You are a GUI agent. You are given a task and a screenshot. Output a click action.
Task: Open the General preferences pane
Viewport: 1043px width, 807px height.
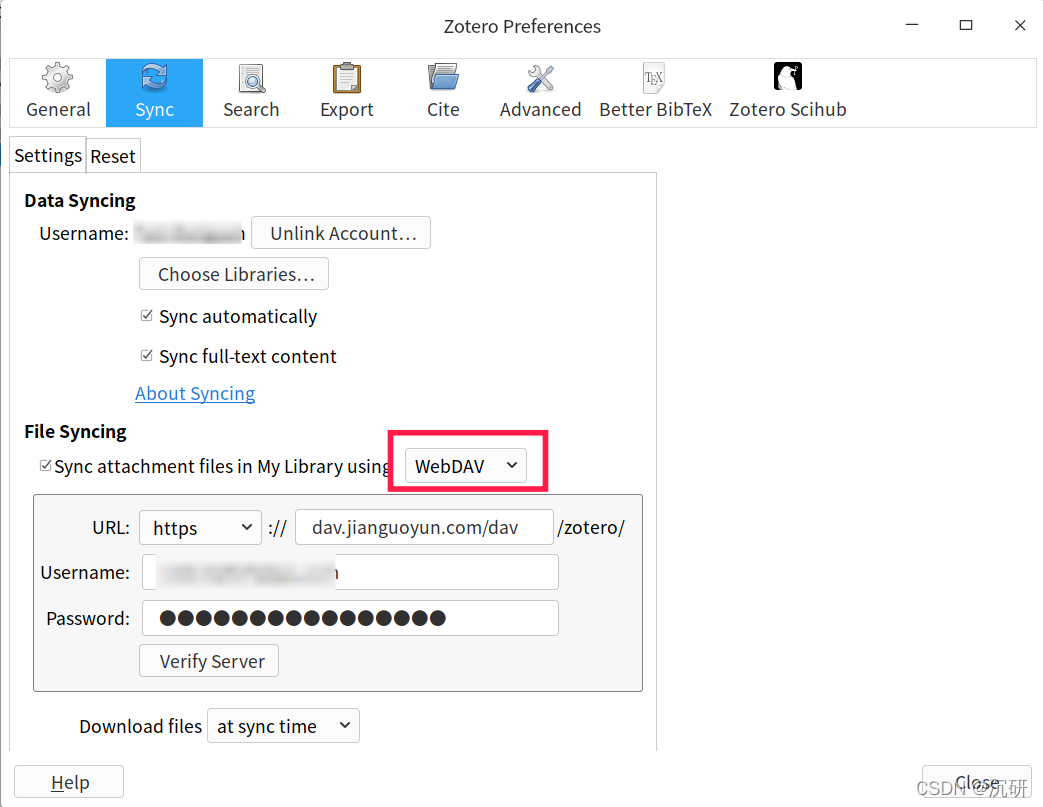click(x=58, y=92)
